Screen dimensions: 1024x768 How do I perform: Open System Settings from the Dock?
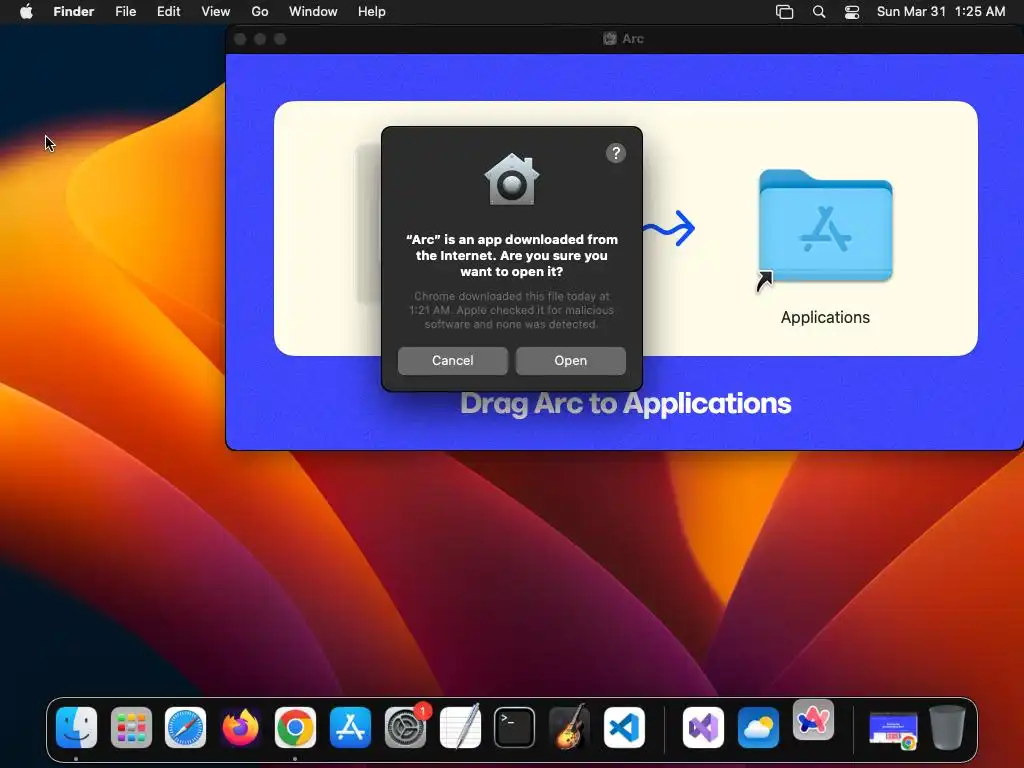[405, 728]
